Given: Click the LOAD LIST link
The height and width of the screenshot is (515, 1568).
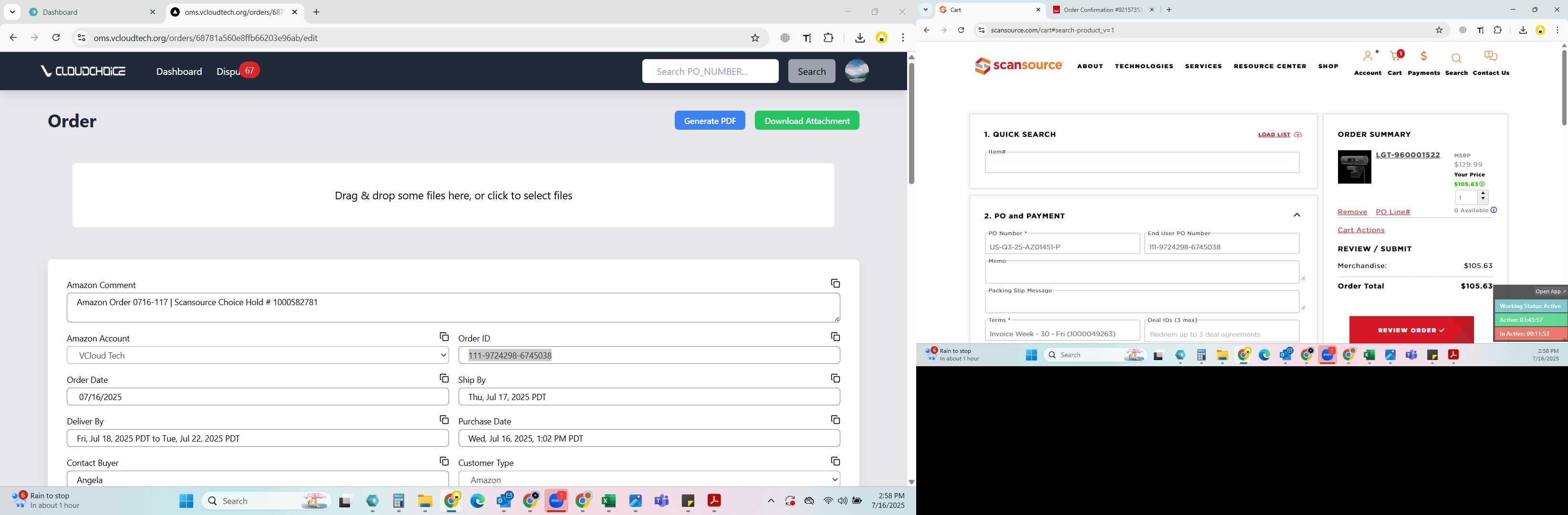Looking at the screenshot, I should [x=1279, y=134].
